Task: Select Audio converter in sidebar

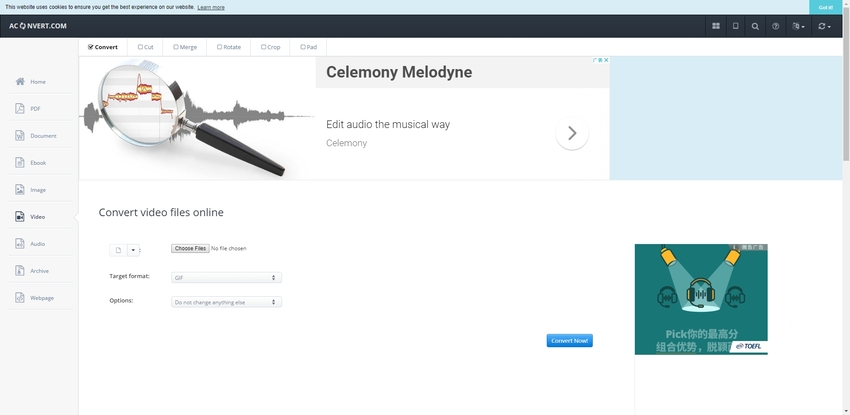Action: click(x=37, y=243)
